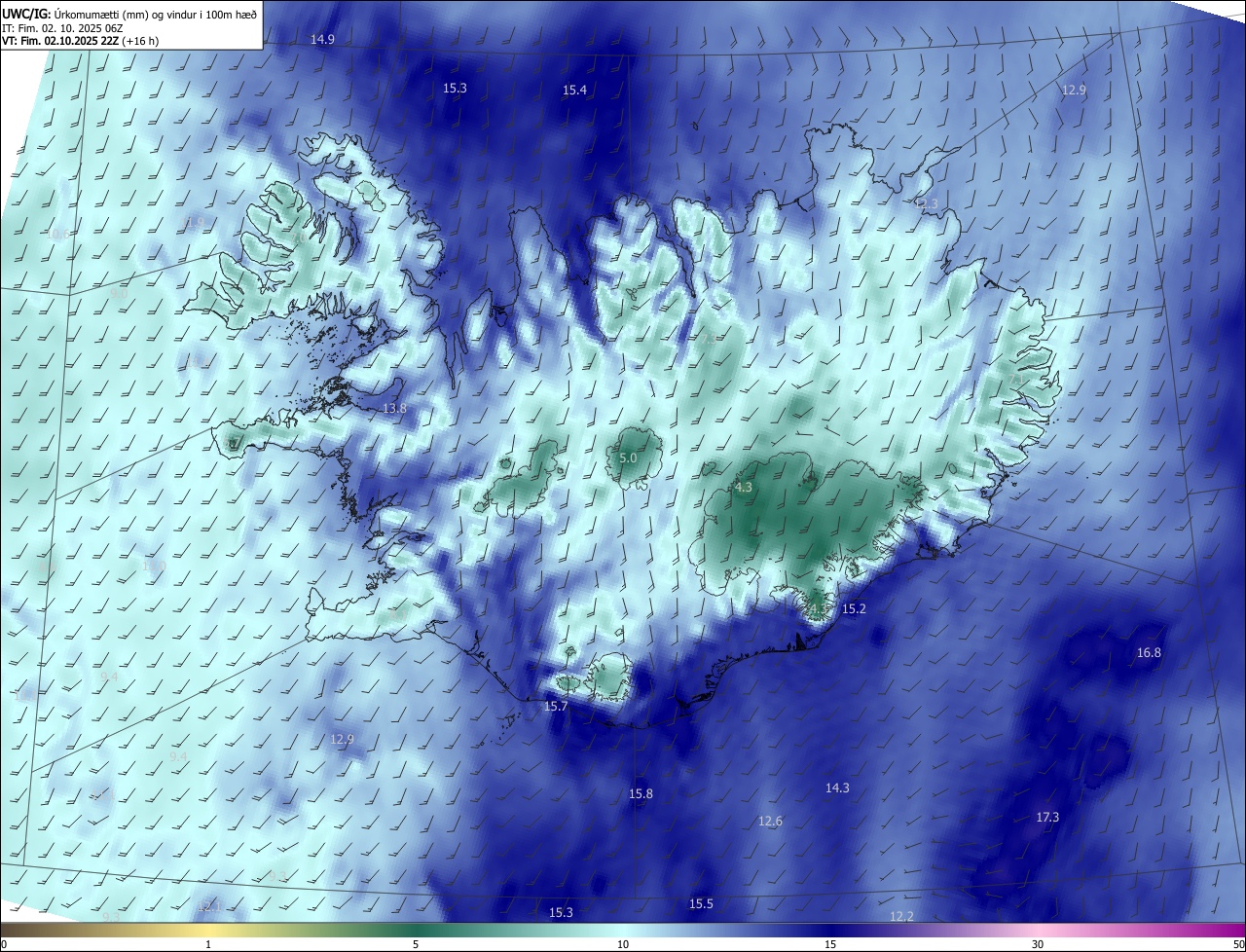
Task: Click the 16.8 value label
Action: coord(1149,653)
